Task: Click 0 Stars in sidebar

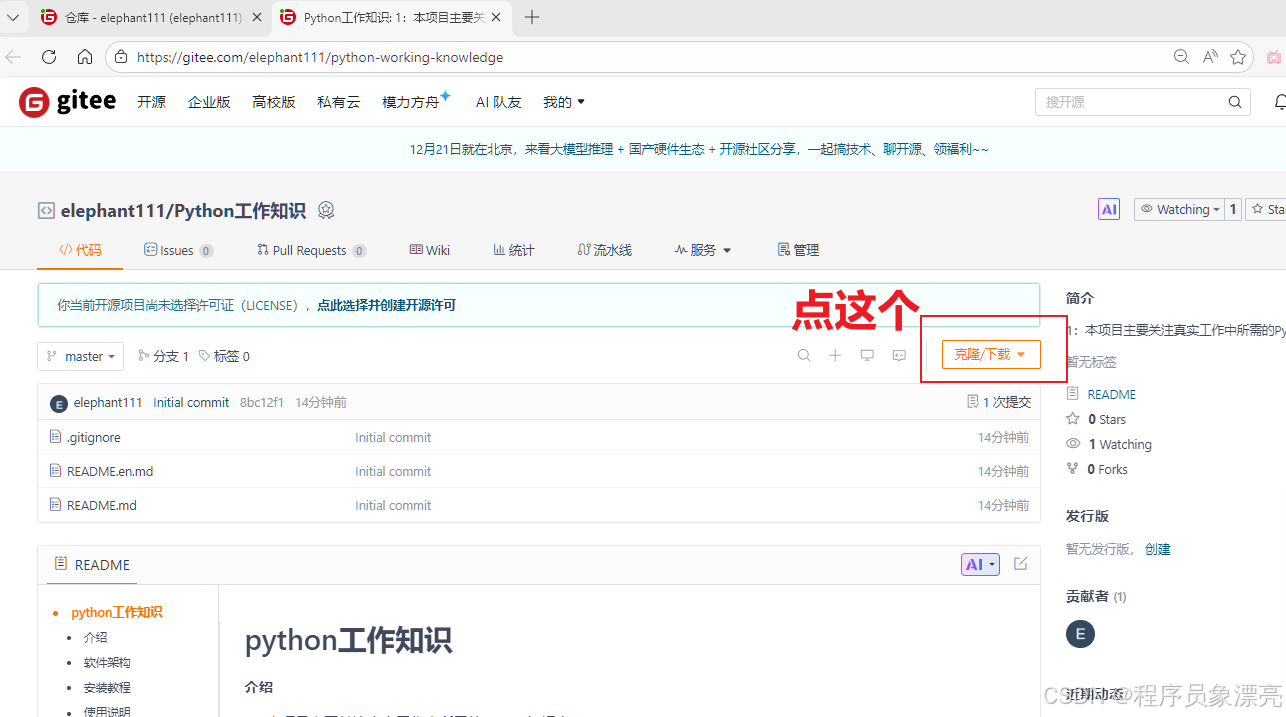Action: coord(1107,419)
